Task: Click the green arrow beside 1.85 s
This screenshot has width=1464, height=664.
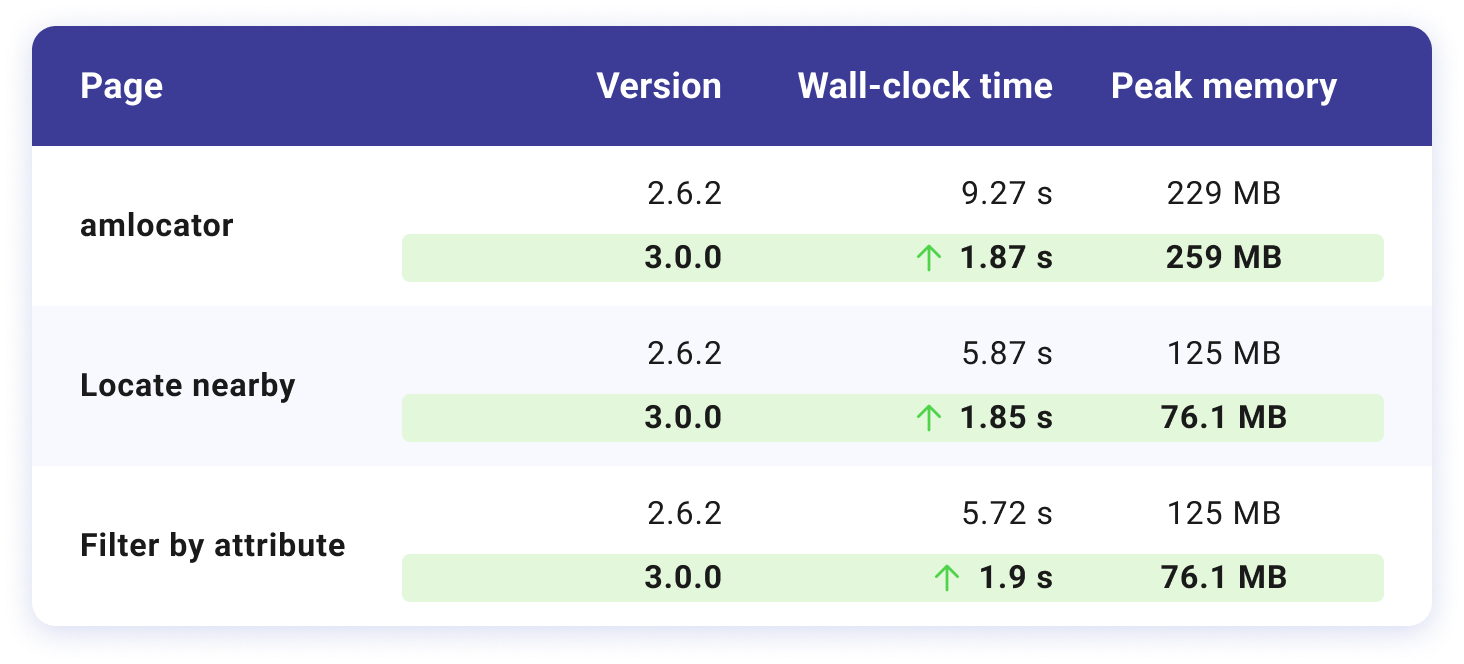Action: 929,419
